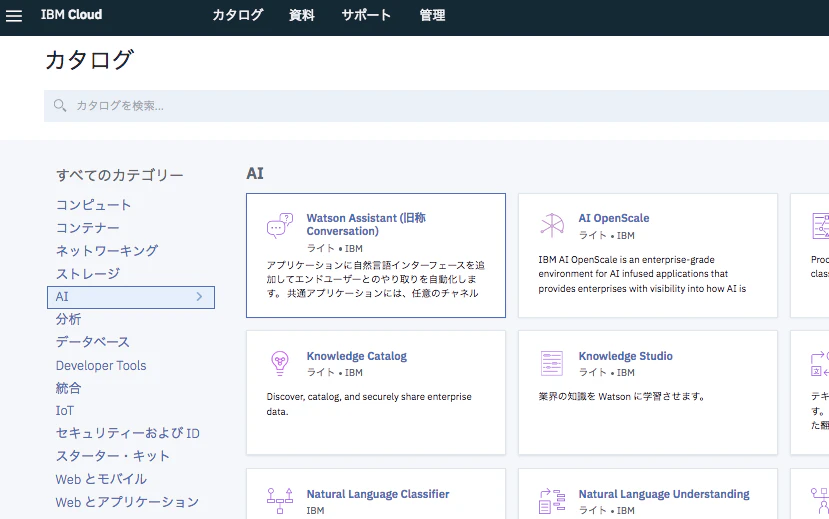Focus the カタログを検索 search field
The width and height of the screenshot is (829, 519).
tap(436, 106)
